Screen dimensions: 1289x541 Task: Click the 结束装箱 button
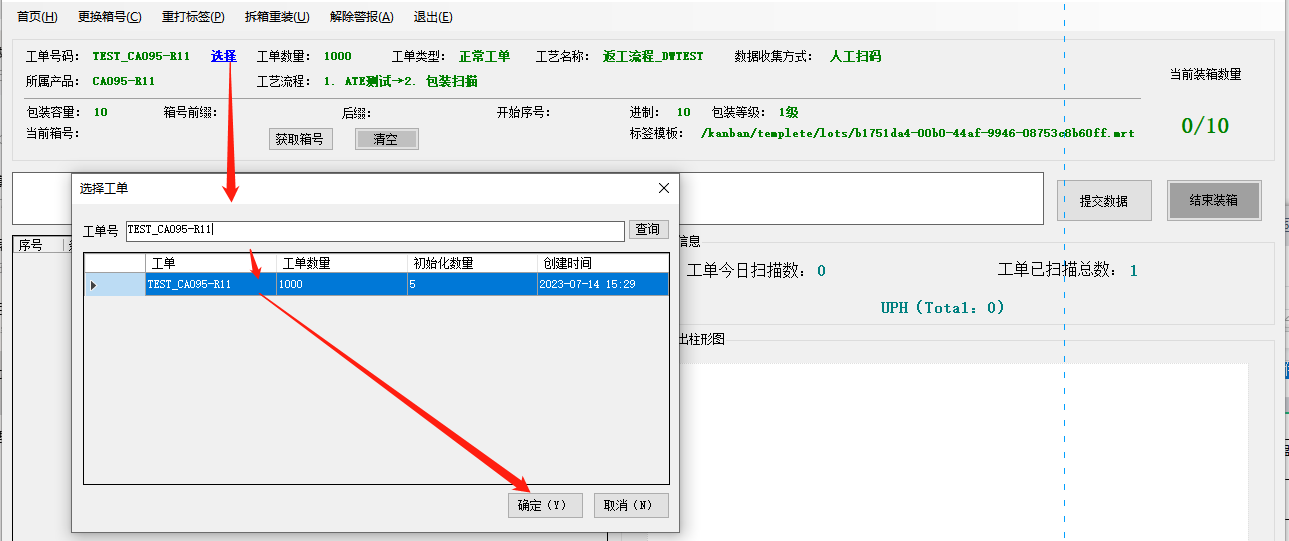(x=1214, y=201)
